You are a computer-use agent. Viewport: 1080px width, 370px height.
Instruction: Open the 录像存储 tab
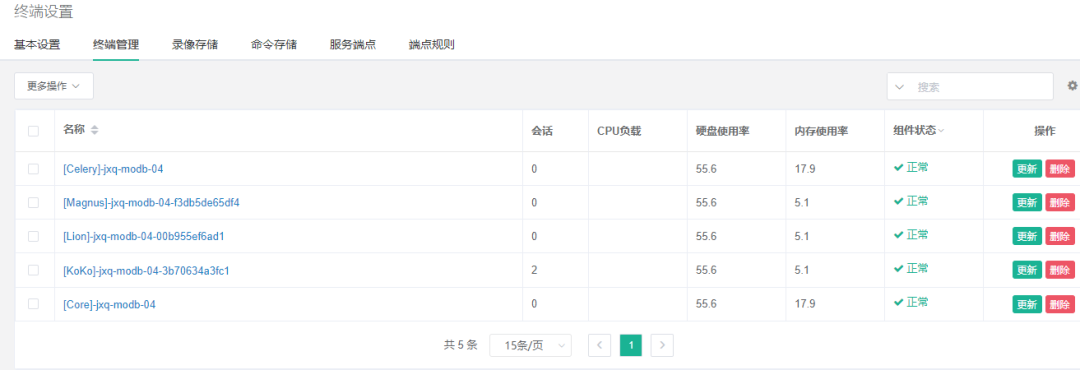point(195,45)
